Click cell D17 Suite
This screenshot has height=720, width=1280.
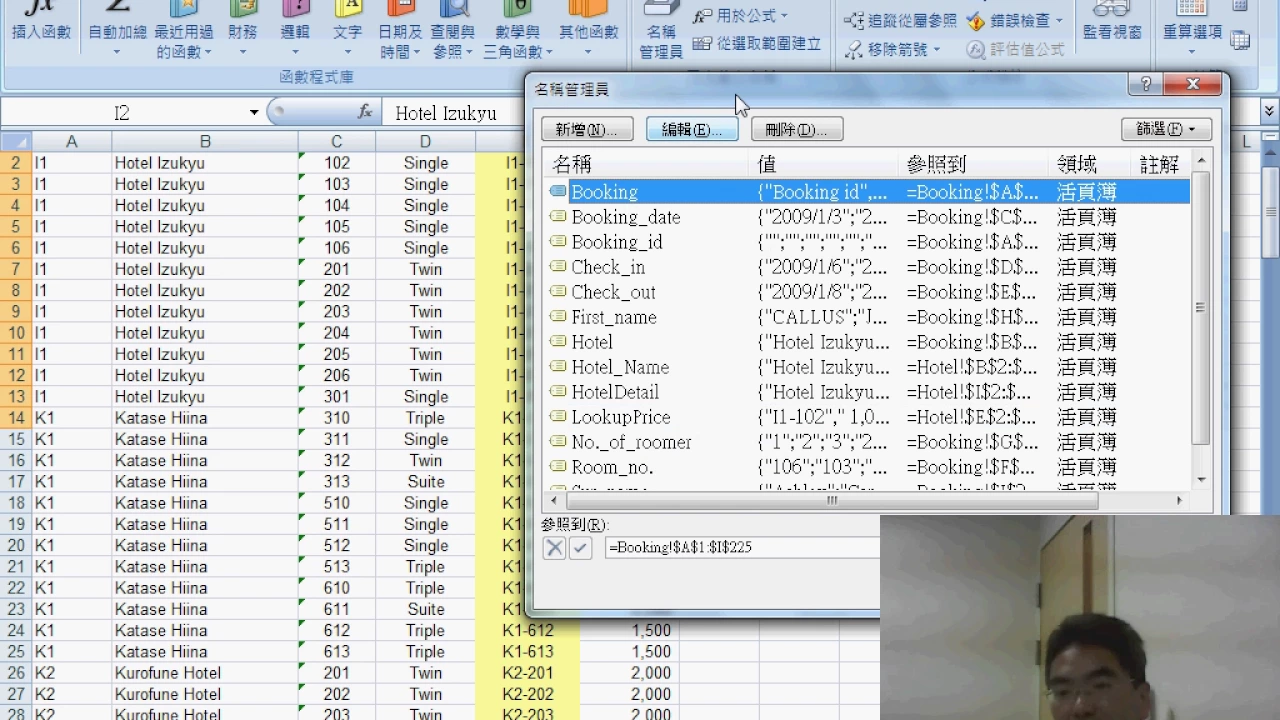(425, 482)
